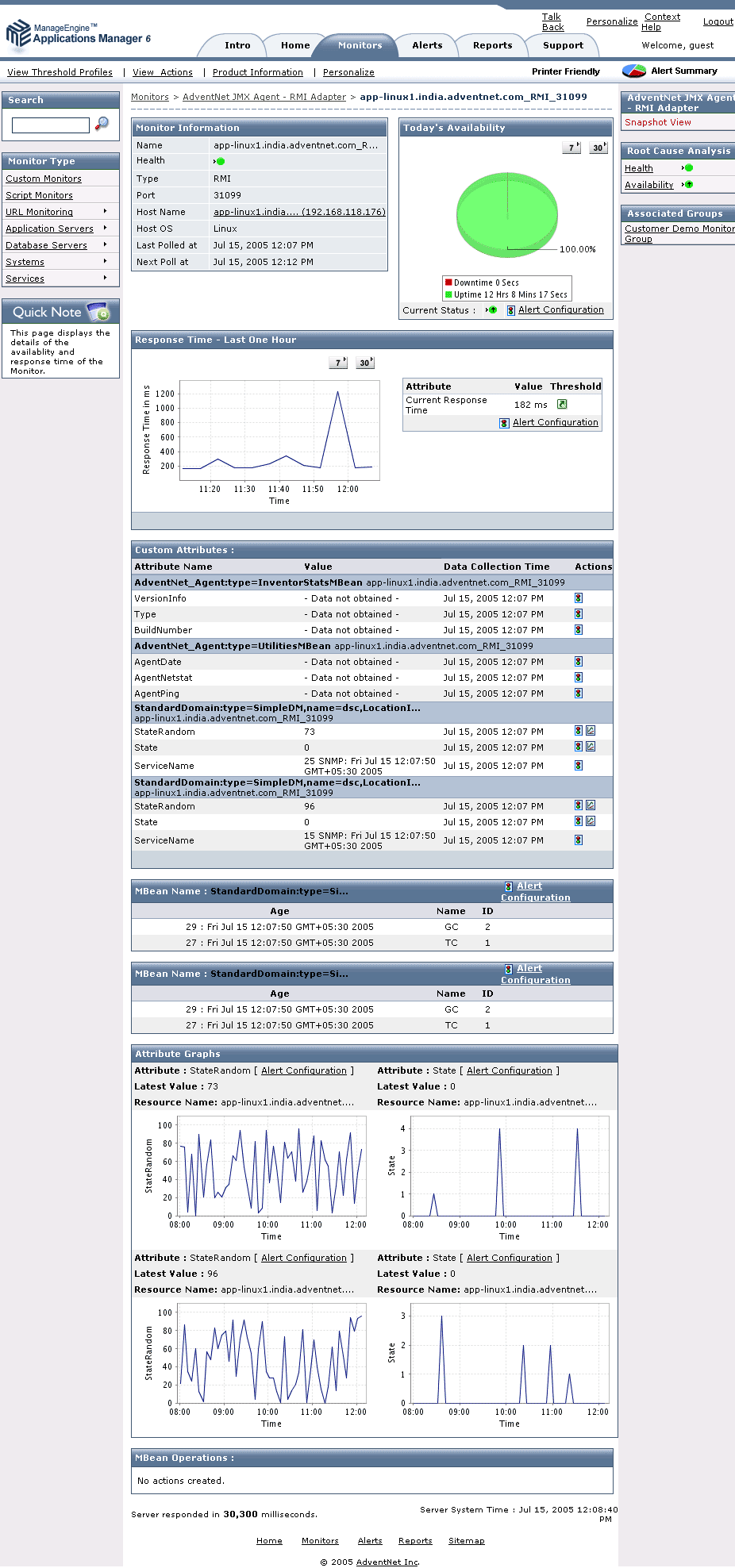Viewport: 735px width, 1568px height.
Task: Open Script Monitors in Monitor Type
Action: coord(39,195)
